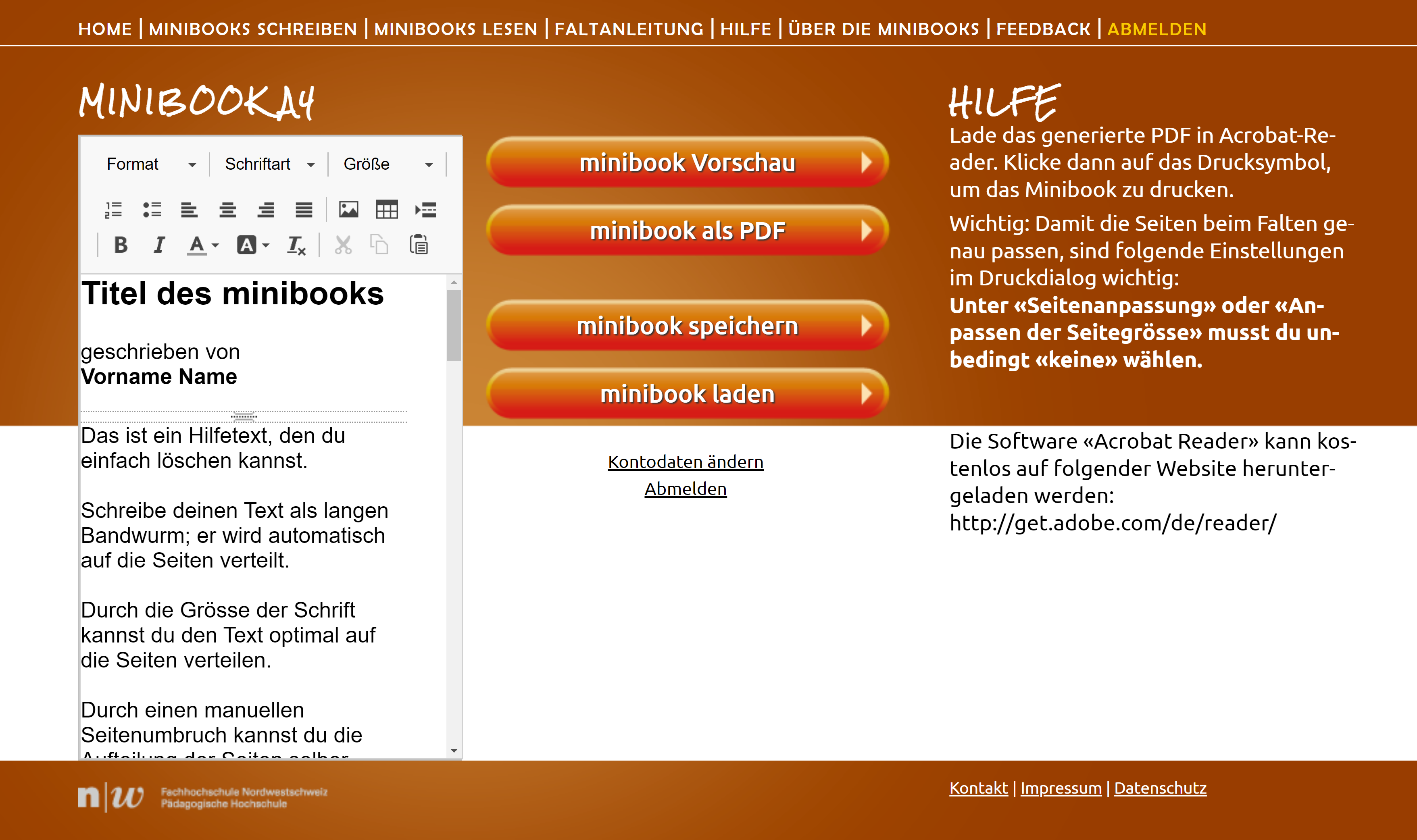Click the editor's vertical scrollbar thumb
The image size is (1417, 840).
click(454, 325)
